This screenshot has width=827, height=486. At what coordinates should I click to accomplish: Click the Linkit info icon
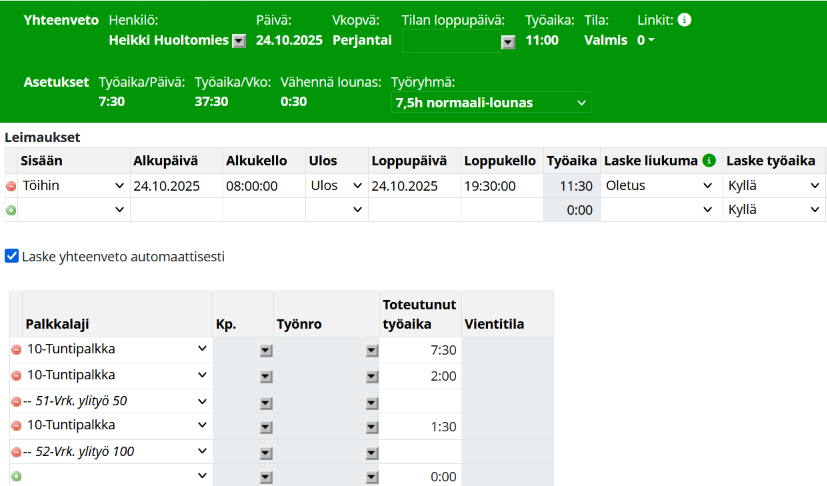point(684,19)
